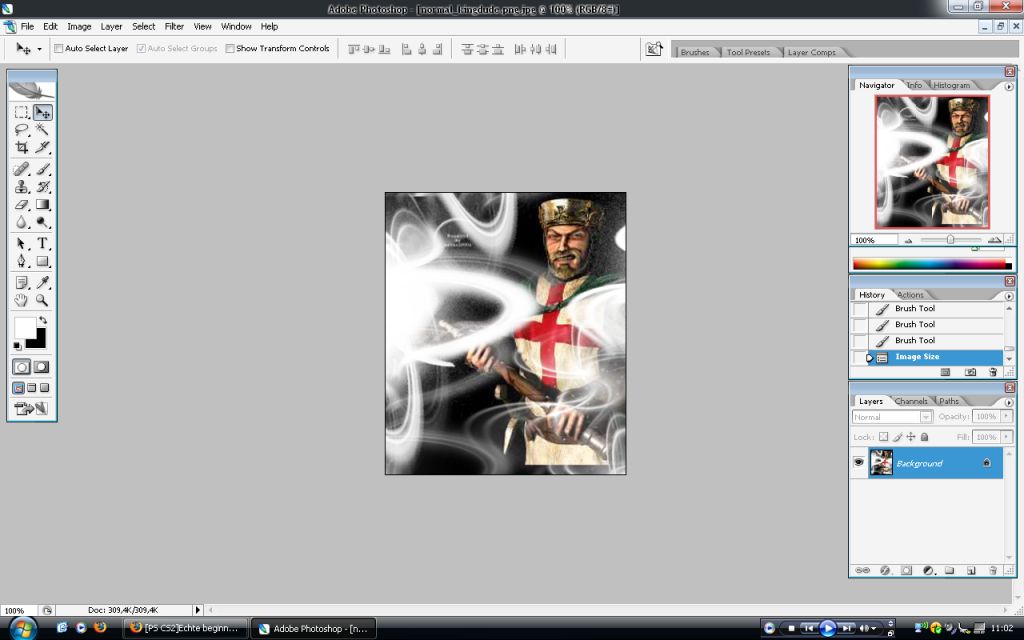The image size is (1024, 640).
Task: Click Edit in ImageReady button
Action: 31,409
